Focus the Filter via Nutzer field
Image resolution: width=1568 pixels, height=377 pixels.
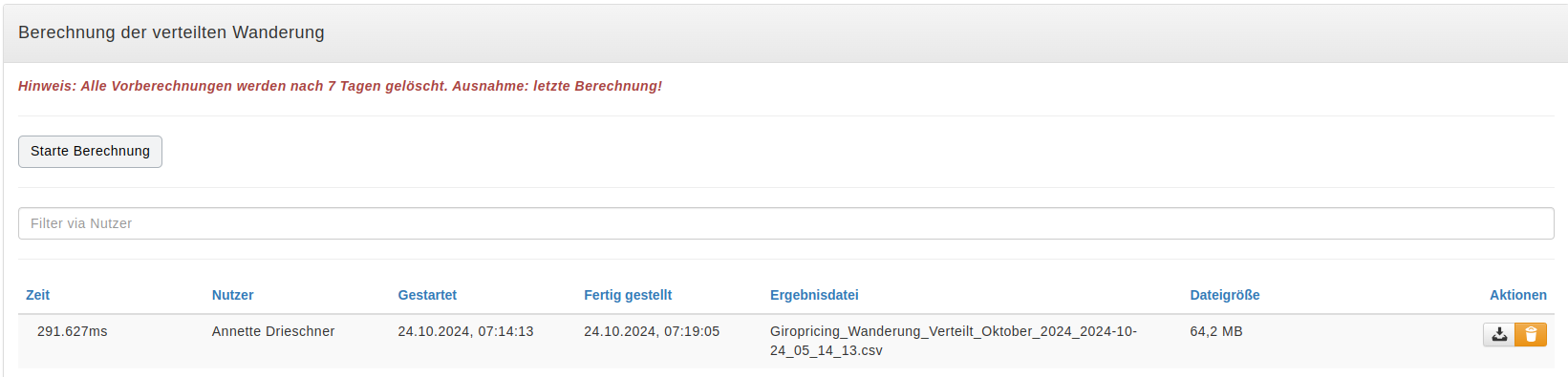785,223
